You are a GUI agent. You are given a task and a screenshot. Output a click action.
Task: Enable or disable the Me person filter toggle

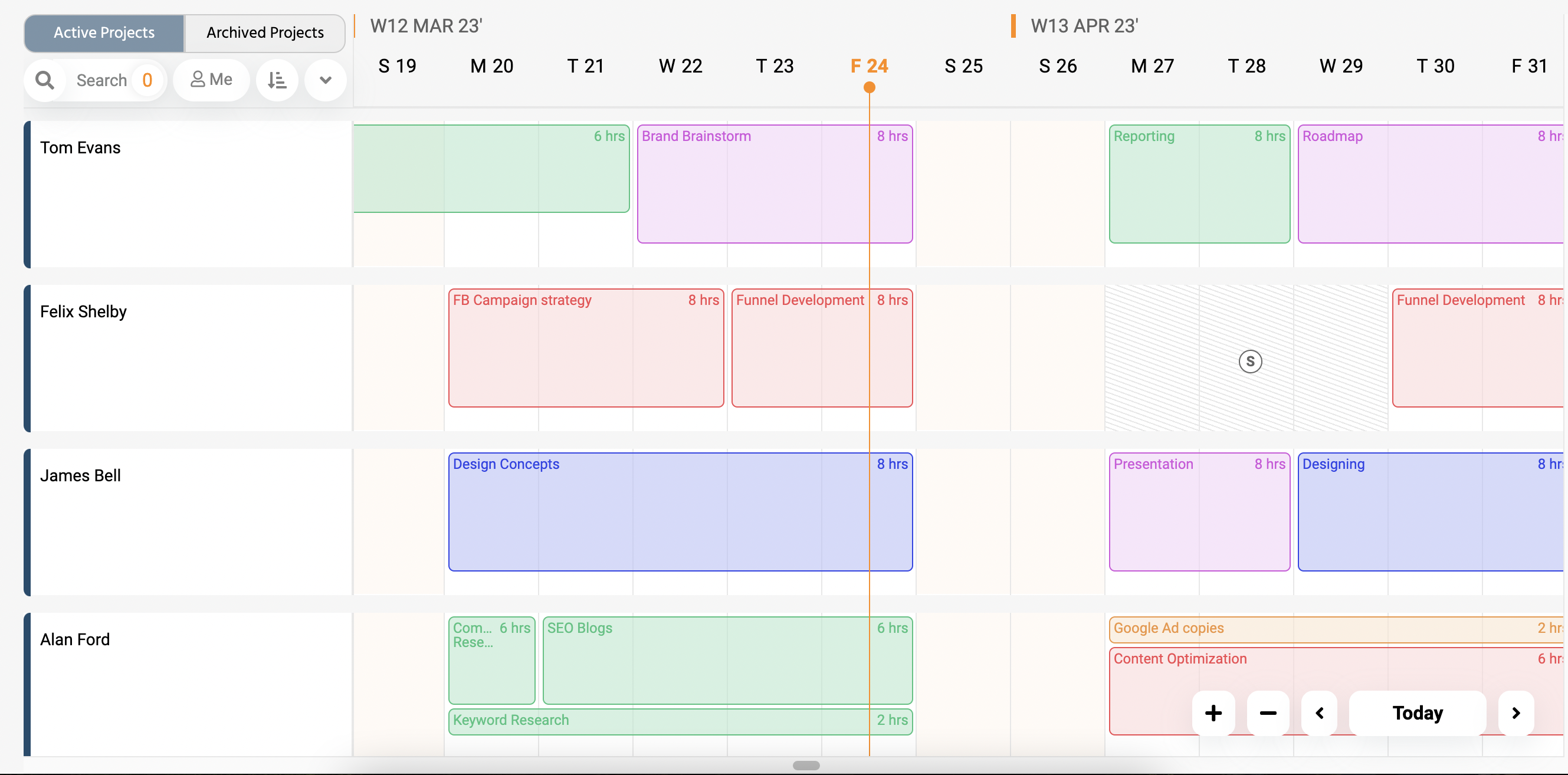point(212,80)
